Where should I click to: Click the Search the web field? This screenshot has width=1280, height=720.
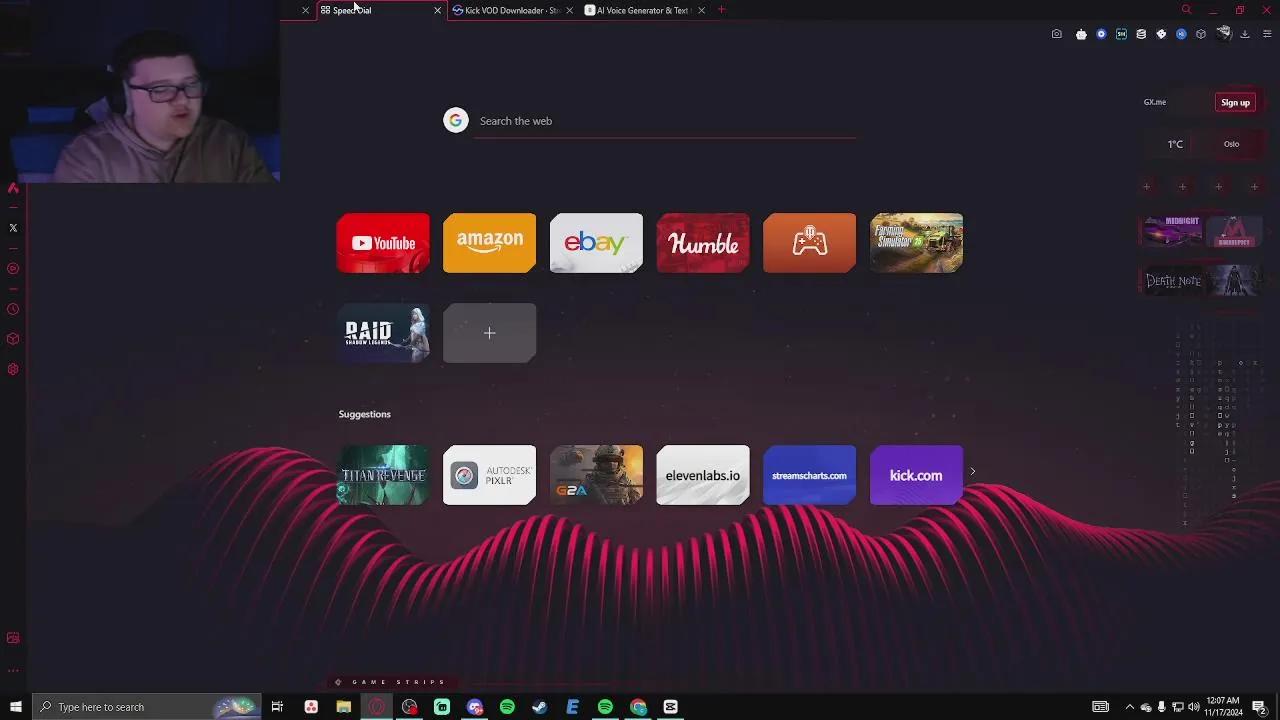pyautogui.click(x=665, y=121)
